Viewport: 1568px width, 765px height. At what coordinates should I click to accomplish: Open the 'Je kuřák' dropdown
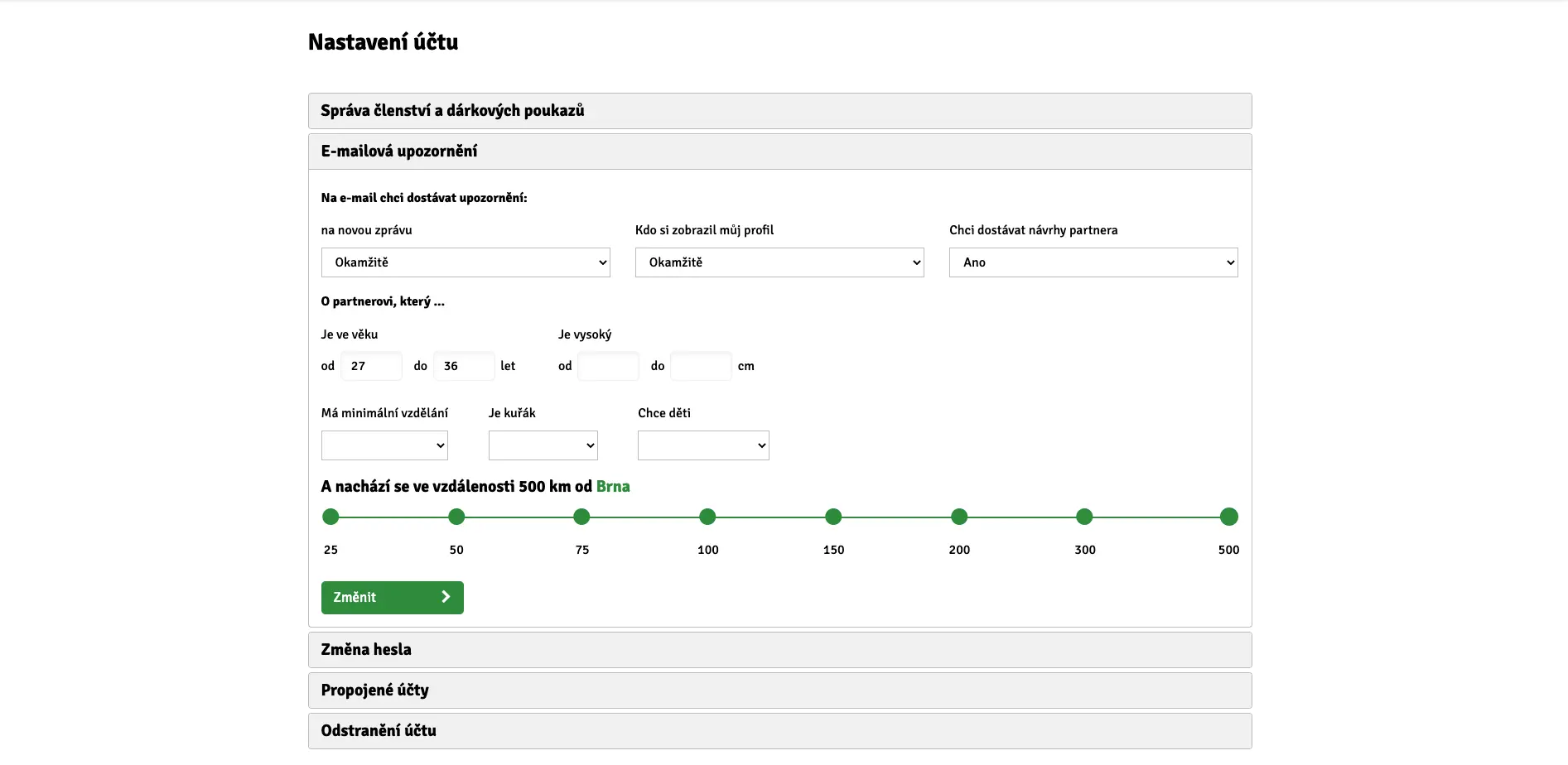(x=543, y=445)
